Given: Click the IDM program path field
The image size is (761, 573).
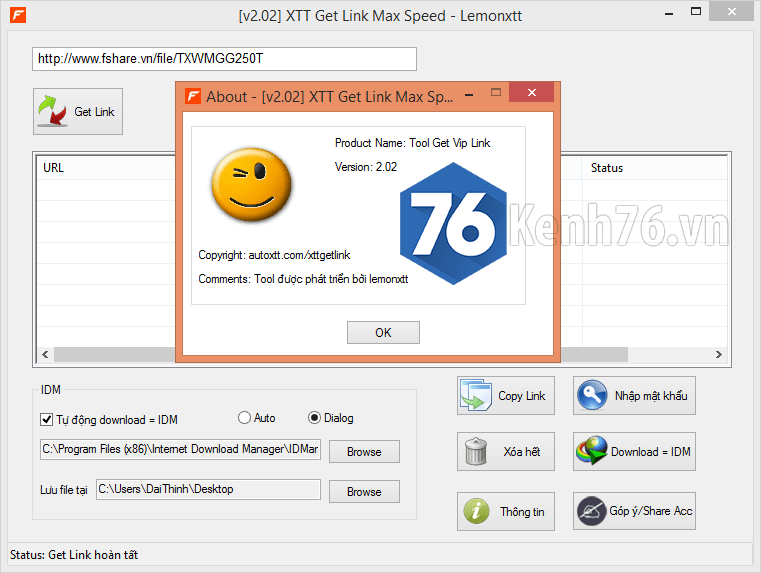Looking at the screenshot, I should click(180, 449).
